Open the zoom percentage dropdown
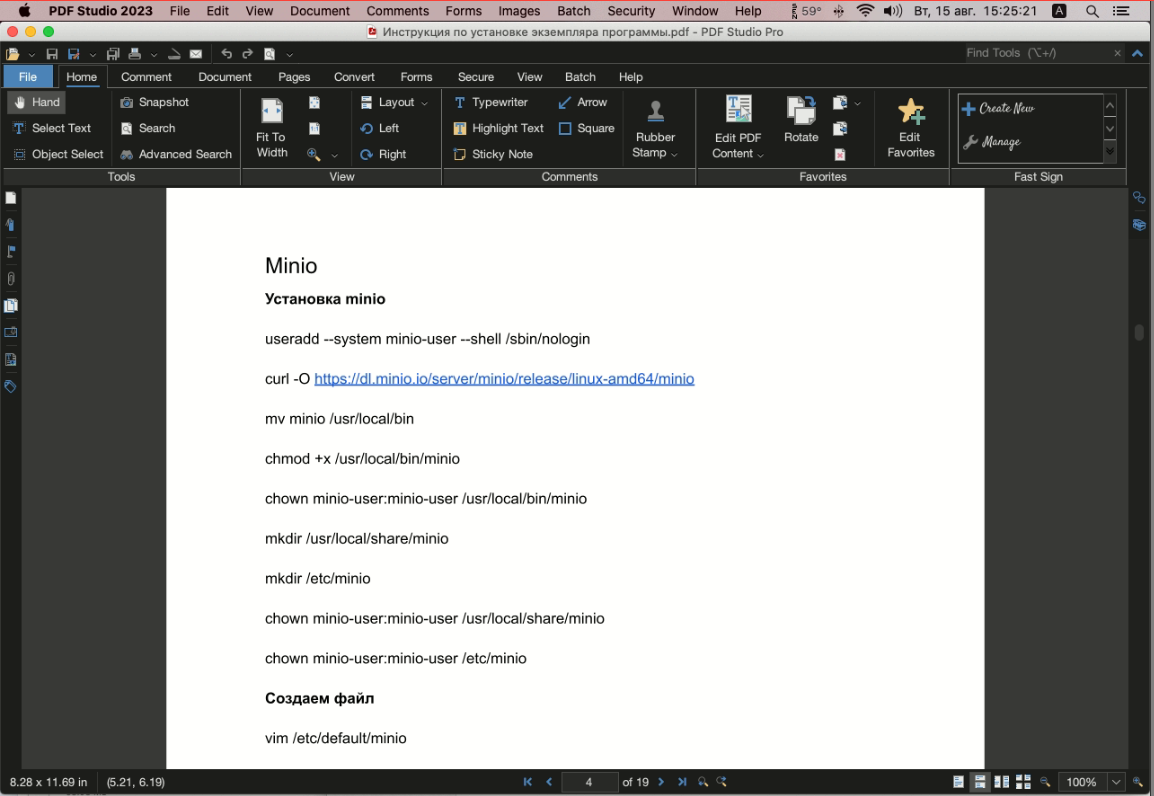1154x796 pixels. [x=1116, y=782]
